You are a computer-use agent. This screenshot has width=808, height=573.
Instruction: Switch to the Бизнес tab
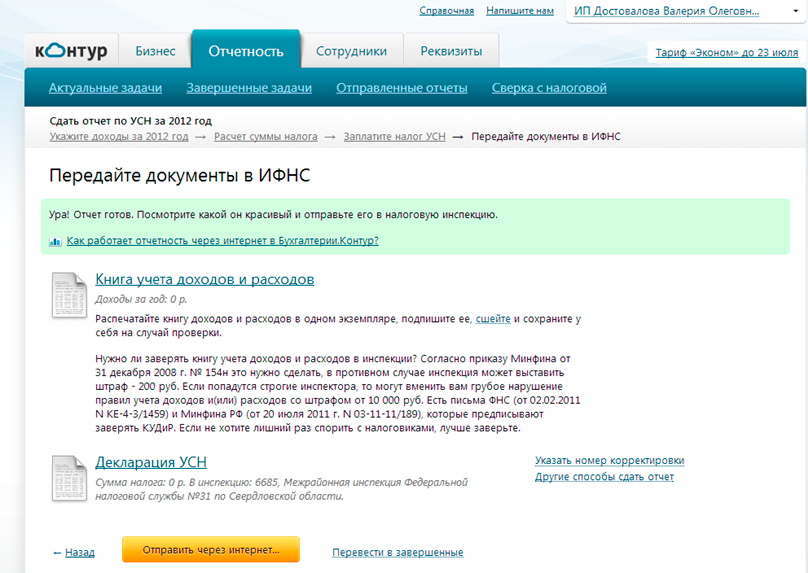[x=155, y=51]
